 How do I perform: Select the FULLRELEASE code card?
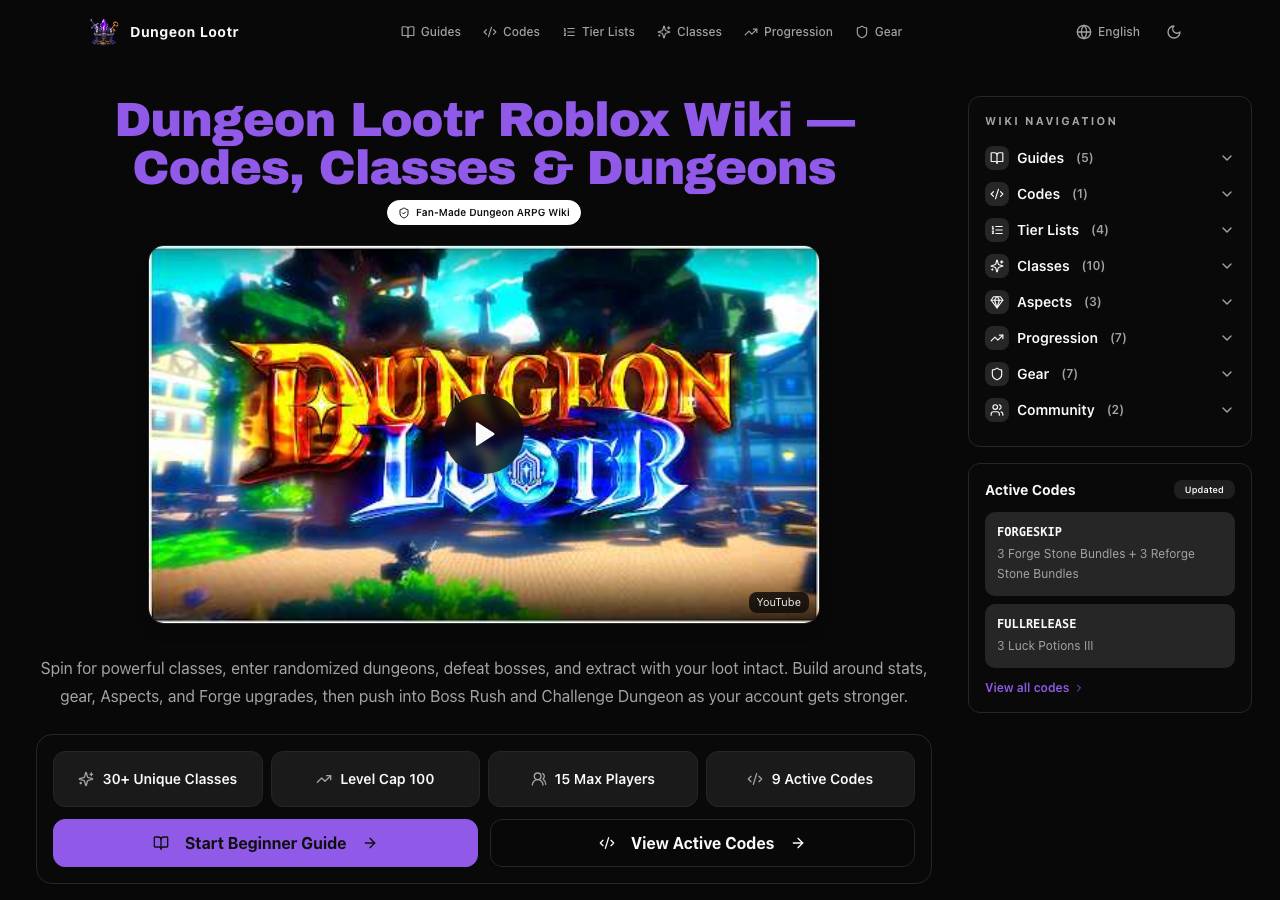click(1110, 636)
